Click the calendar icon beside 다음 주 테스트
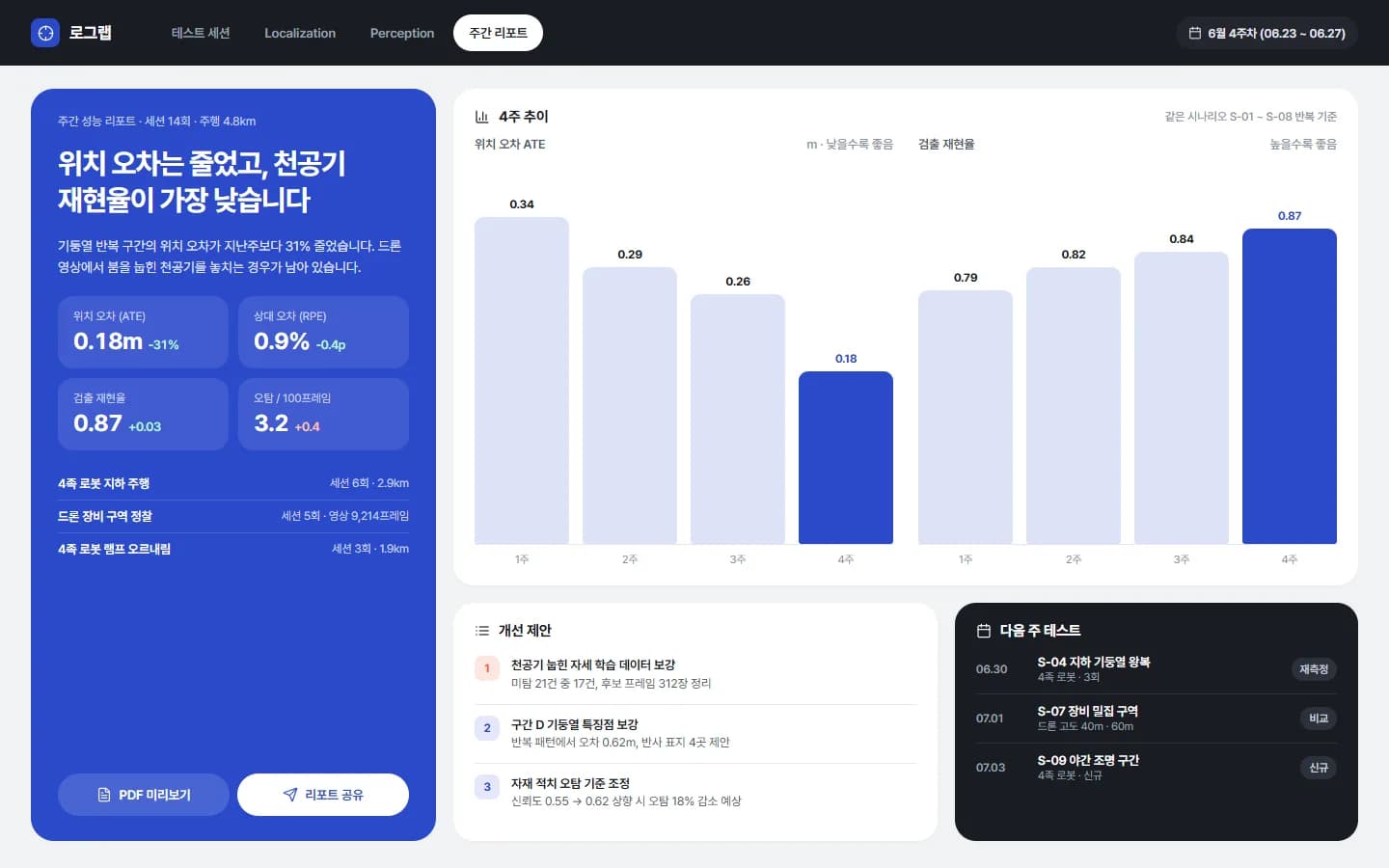1389x868 pixels. 984,631
